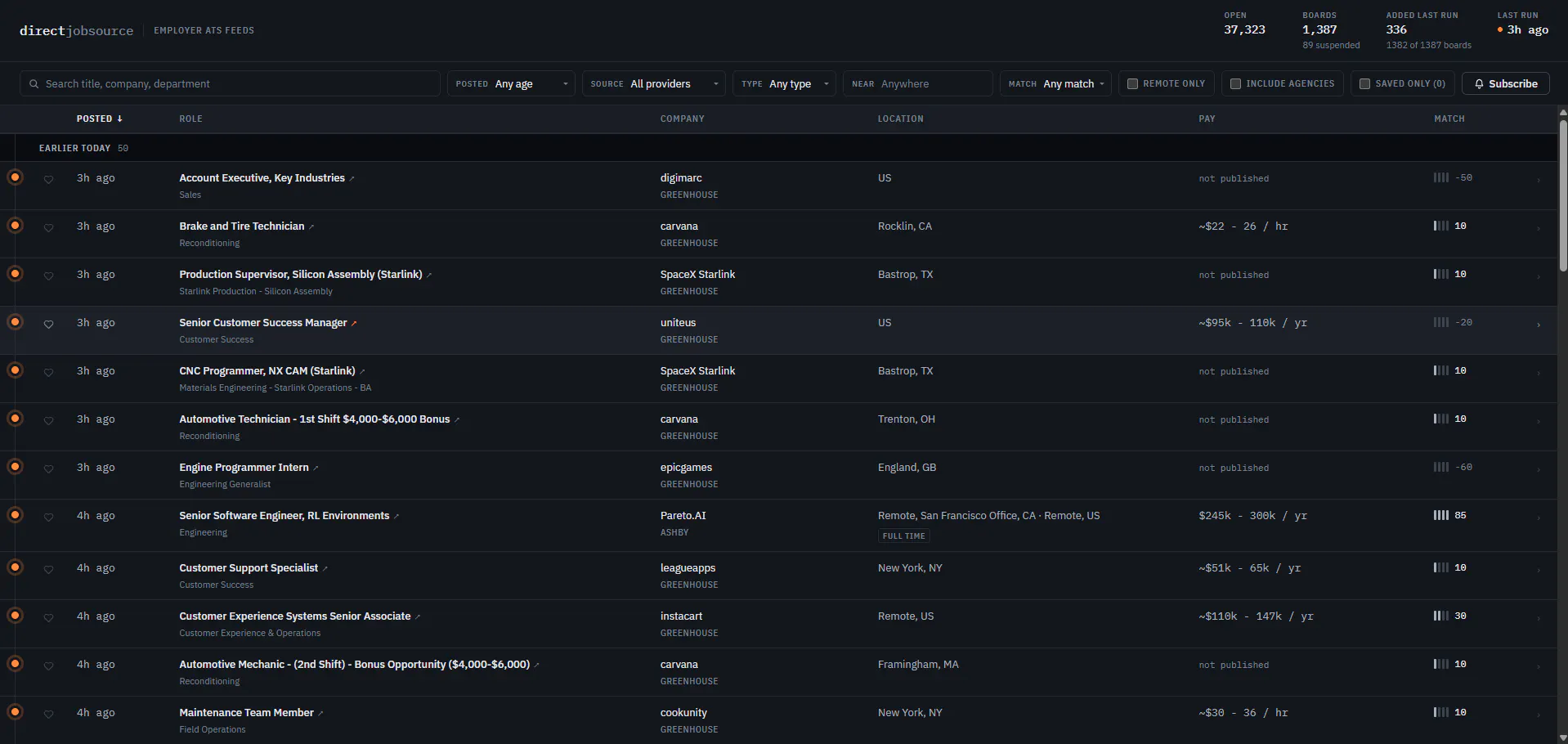Click location Framingham, MA
This screenshot has width=1568, height=744.
tap(917, 664)
